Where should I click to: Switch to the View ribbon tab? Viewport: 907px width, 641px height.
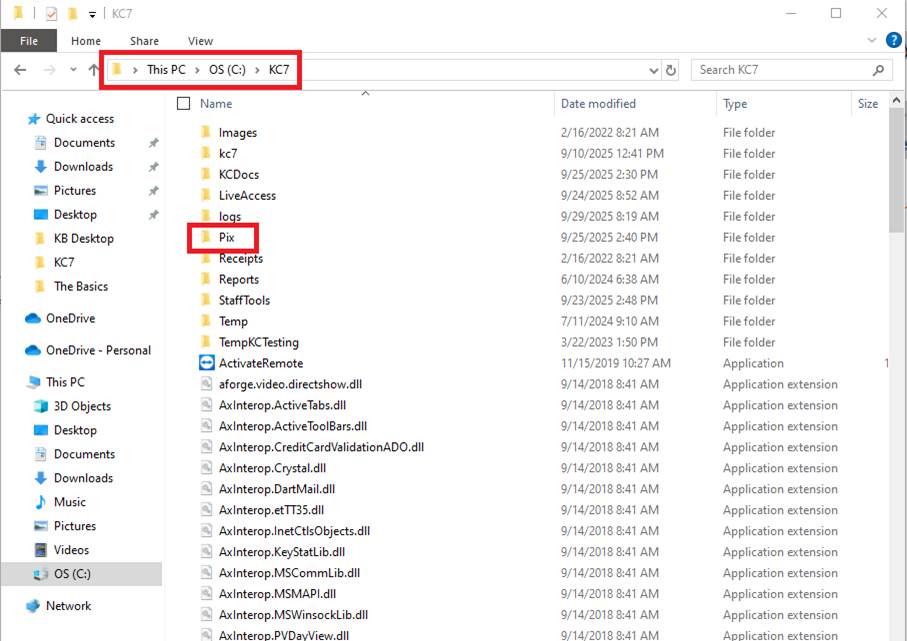200,41
